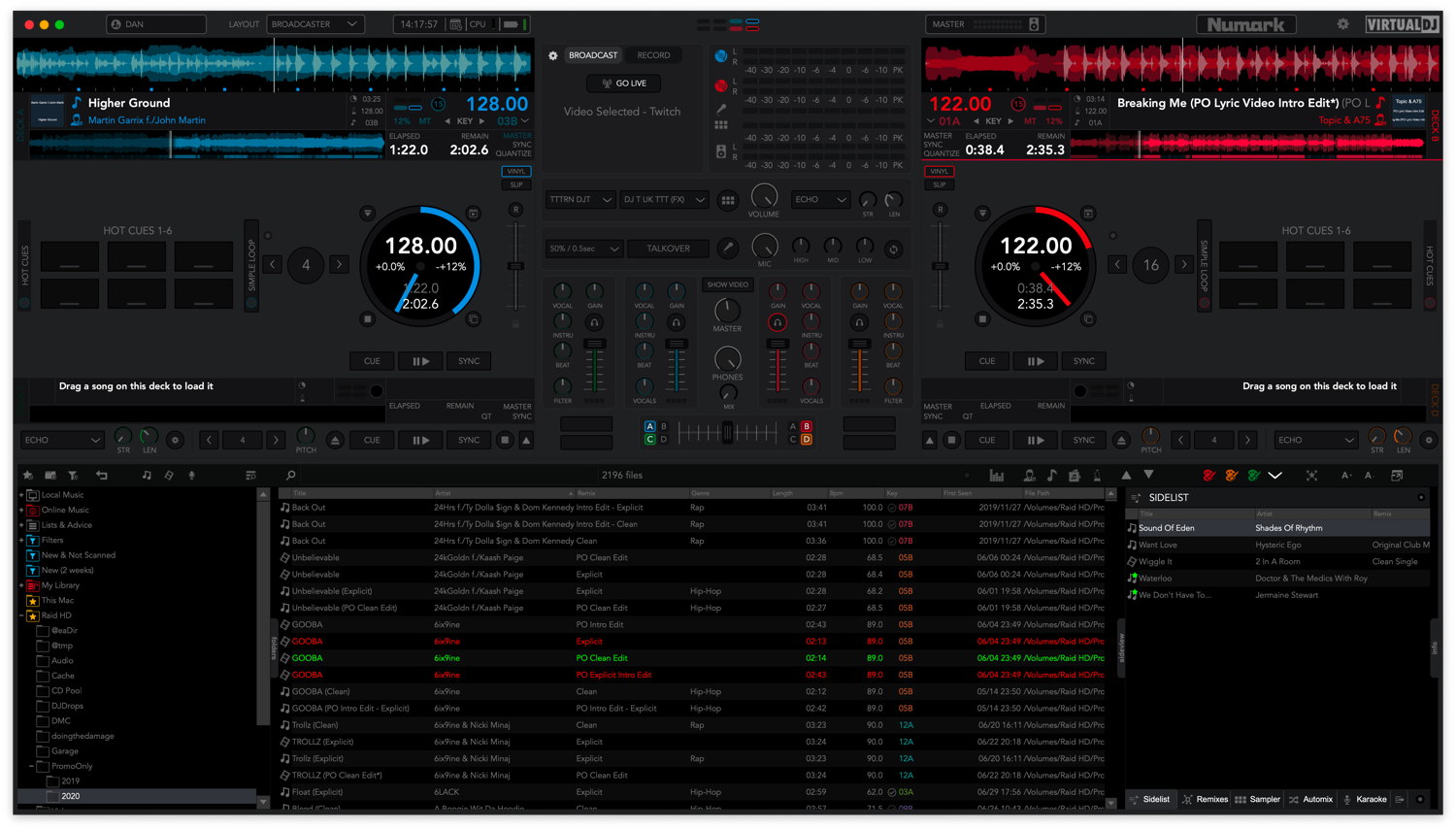This screenshot has height=830, width=1456.
Task: Click the sampler pads grid button near Volume
Action: (x=728, y=200)
